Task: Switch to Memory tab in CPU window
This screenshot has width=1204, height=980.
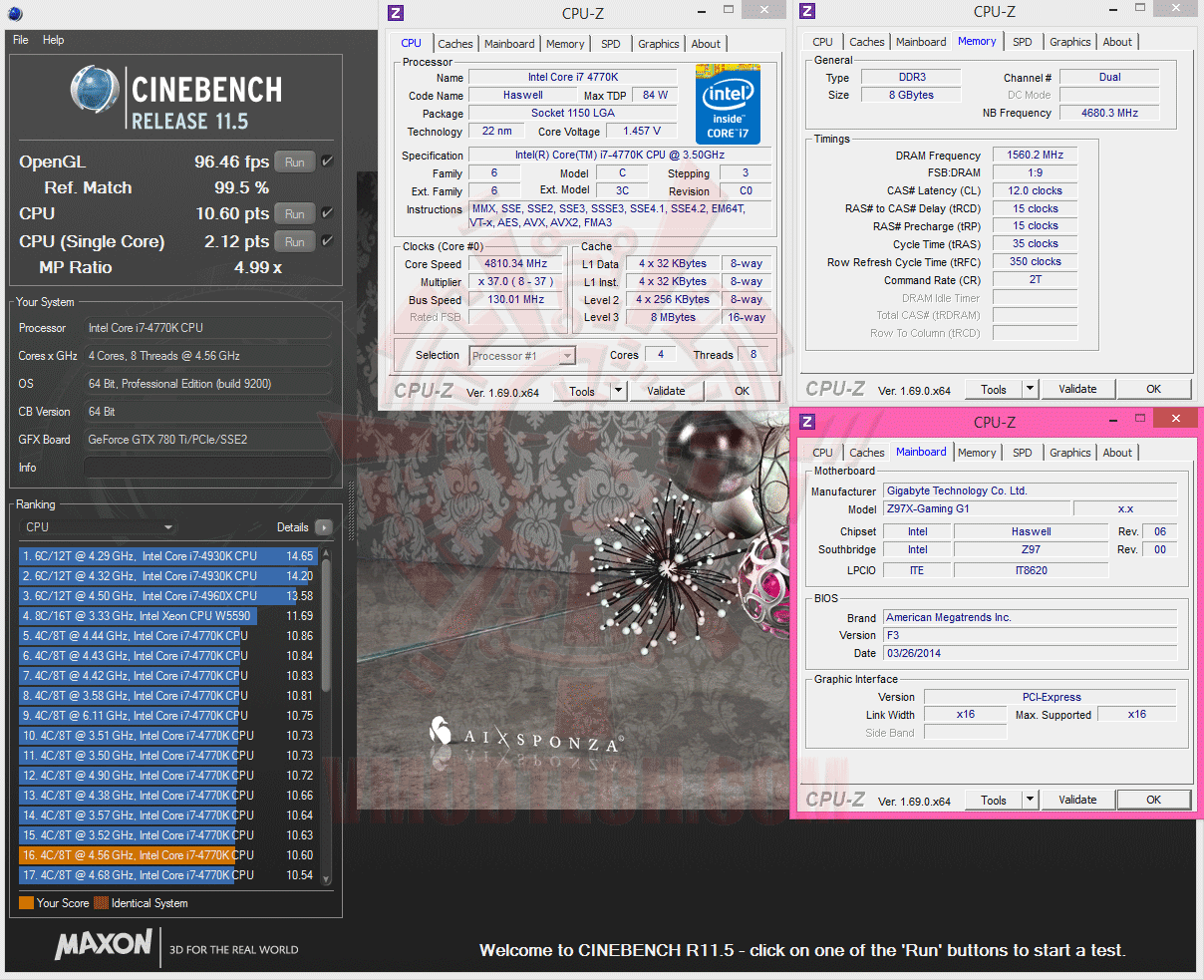Action: pos(565,44)
